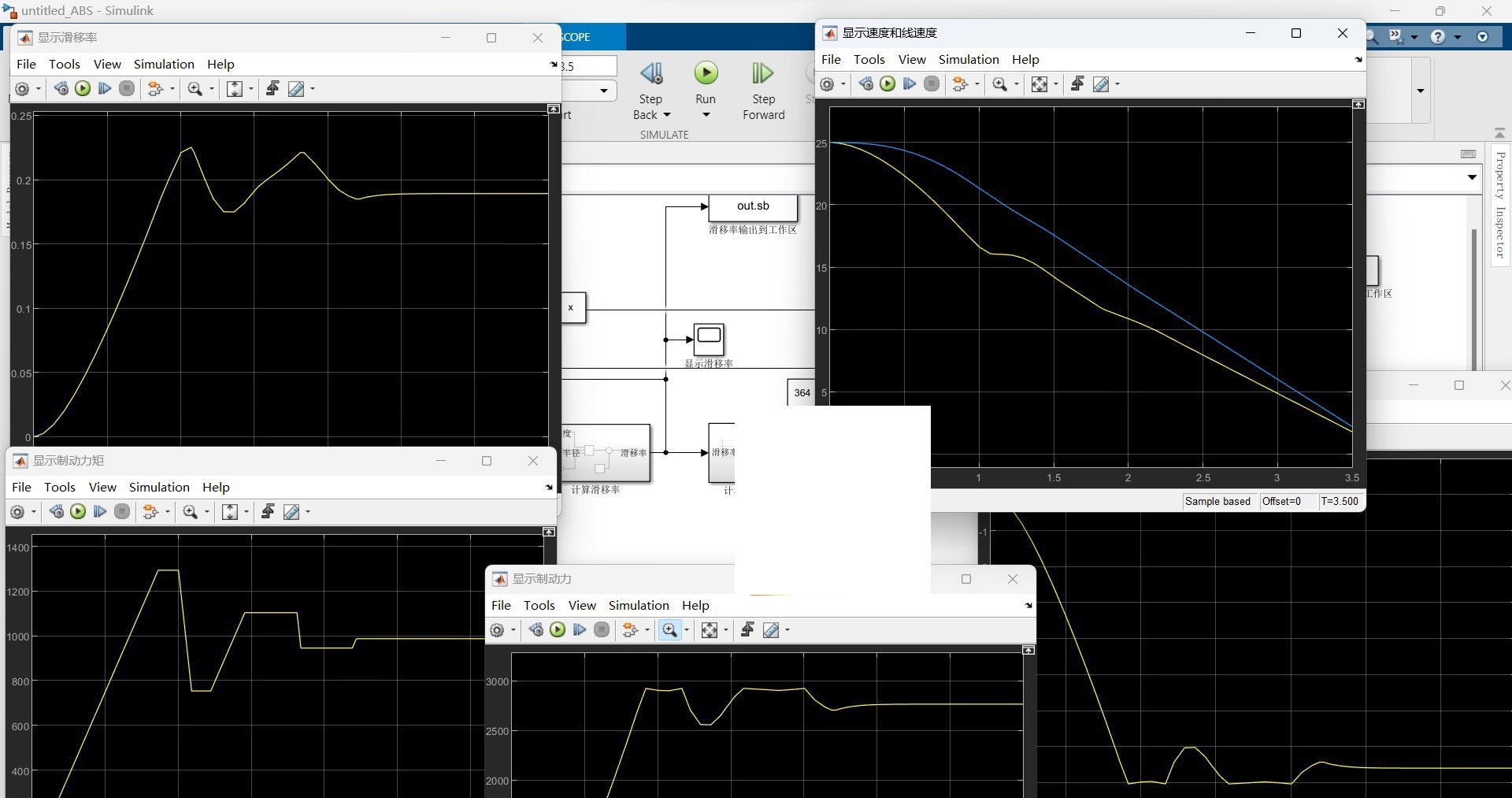Select 显示滑移率 scope block in model
1512x798 pixels.
[709, 340]
